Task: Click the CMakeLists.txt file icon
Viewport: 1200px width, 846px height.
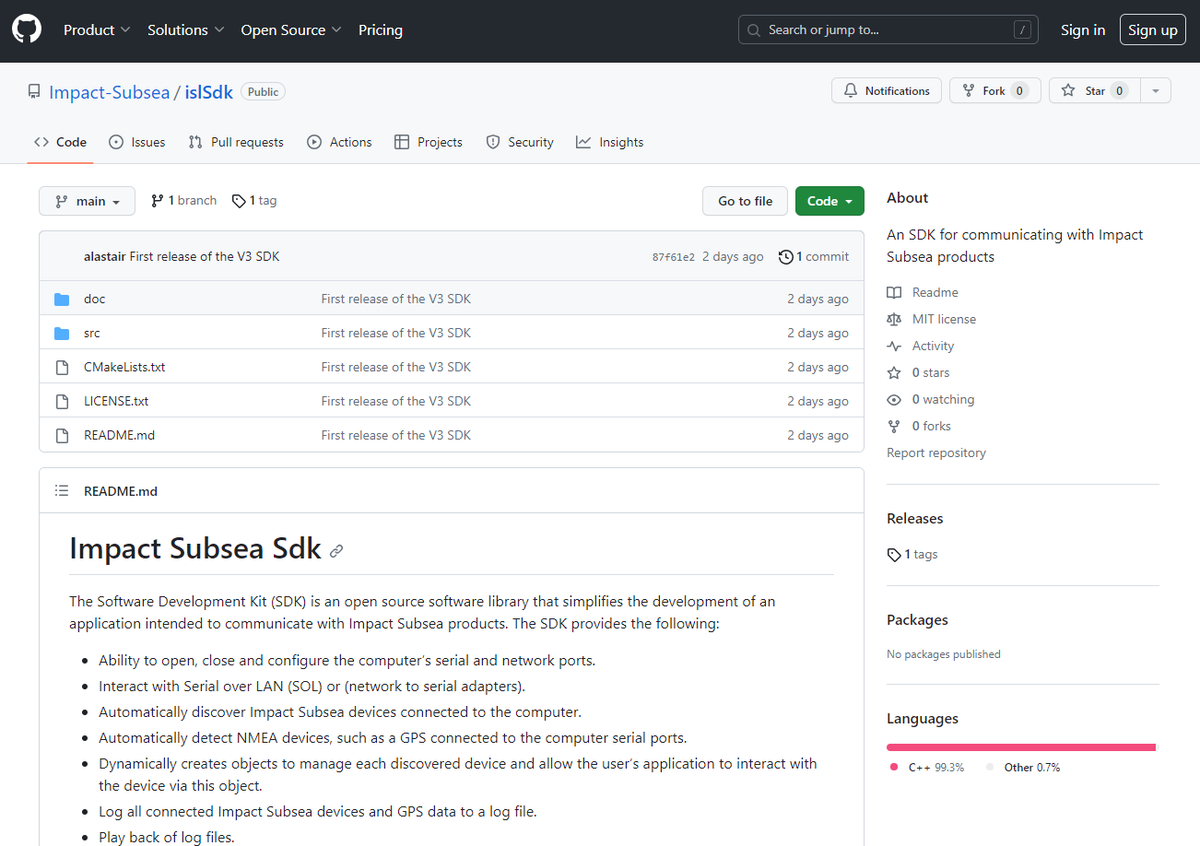Action: (x=62, y=367)
